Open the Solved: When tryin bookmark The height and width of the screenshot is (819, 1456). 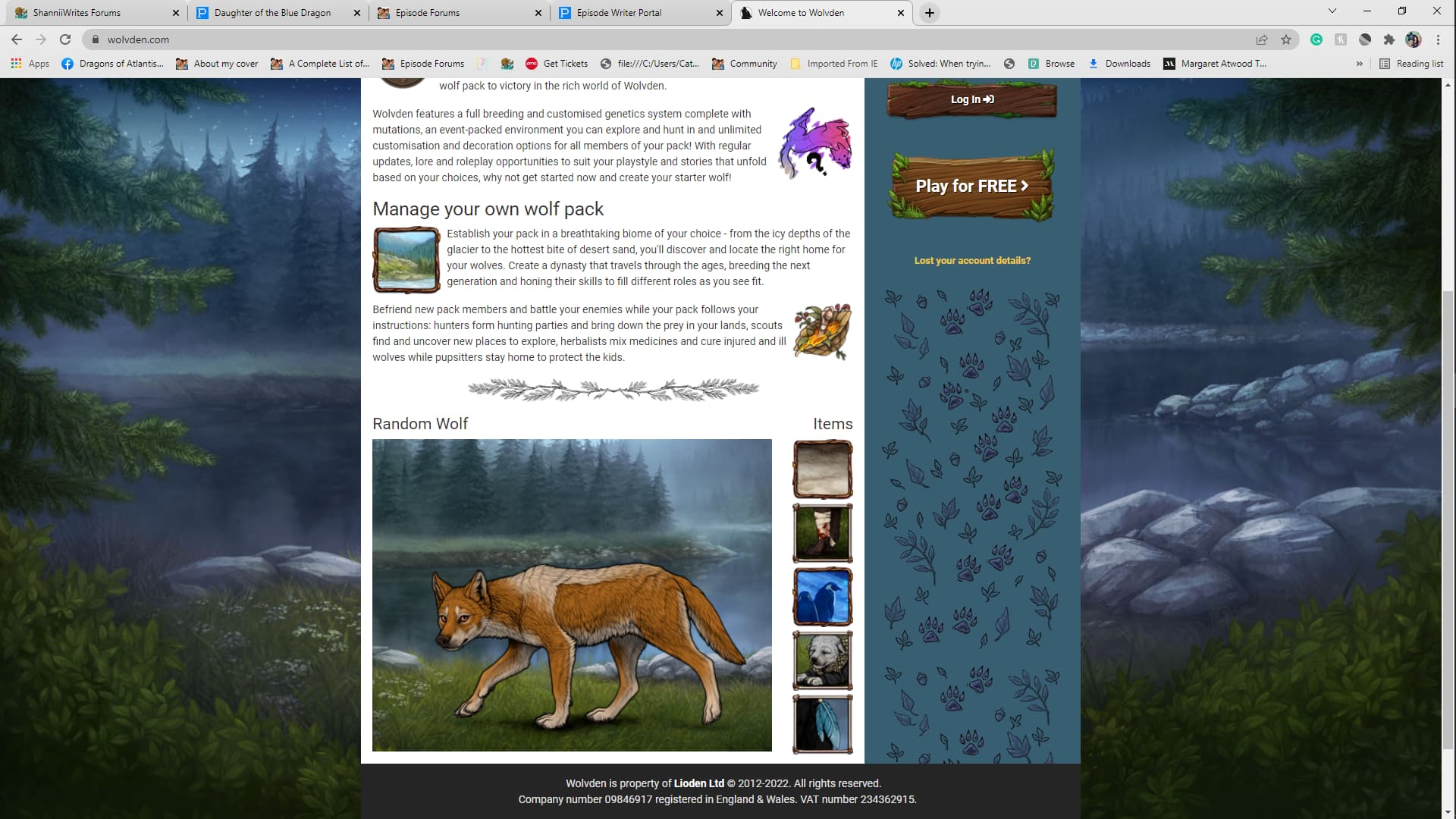point(940,64)
